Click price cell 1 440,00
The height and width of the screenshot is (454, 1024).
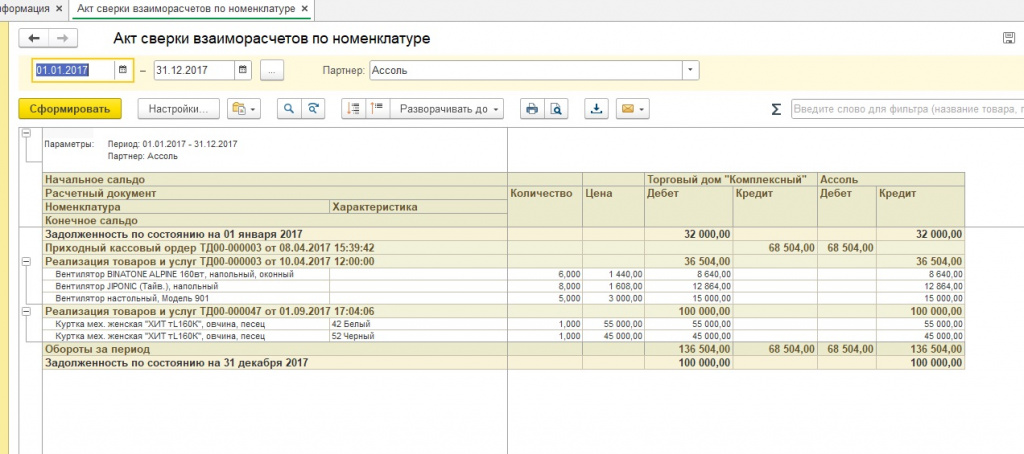point(613,274)
